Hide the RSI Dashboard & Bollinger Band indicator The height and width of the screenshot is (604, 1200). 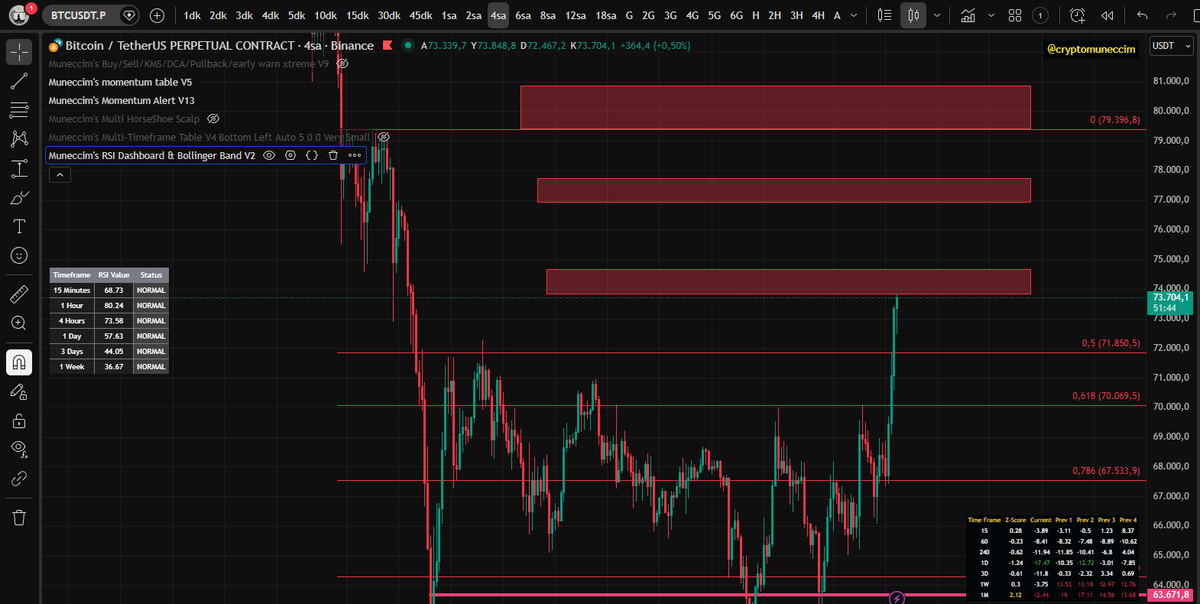tap(268, 155)
